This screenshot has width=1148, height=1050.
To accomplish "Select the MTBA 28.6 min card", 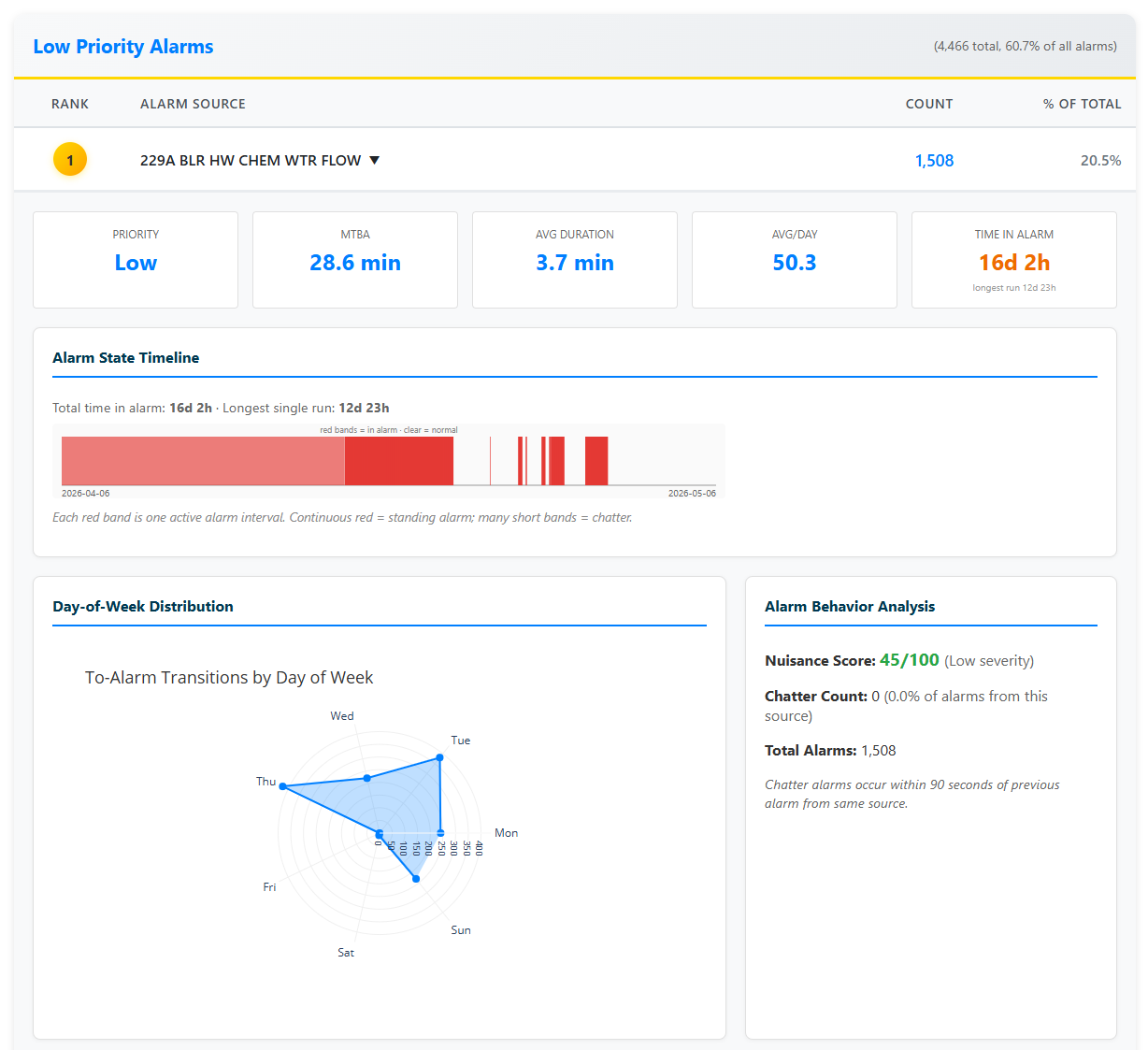I will coord(355,260).
